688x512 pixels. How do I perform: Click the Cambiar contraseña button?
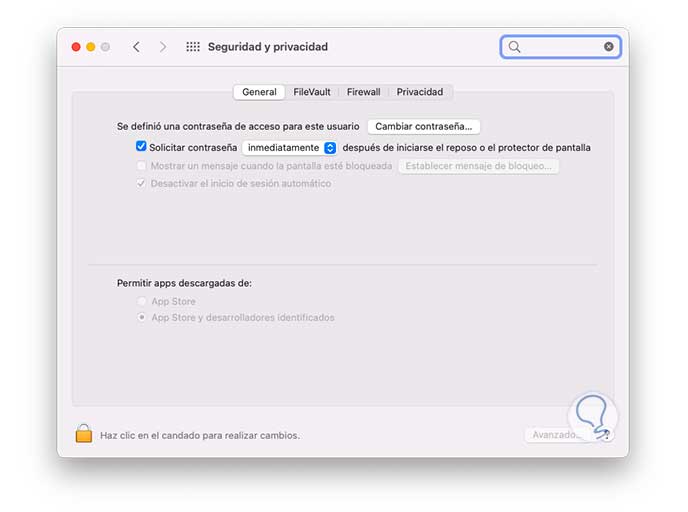pyautogui.click(x=424, y=127)
